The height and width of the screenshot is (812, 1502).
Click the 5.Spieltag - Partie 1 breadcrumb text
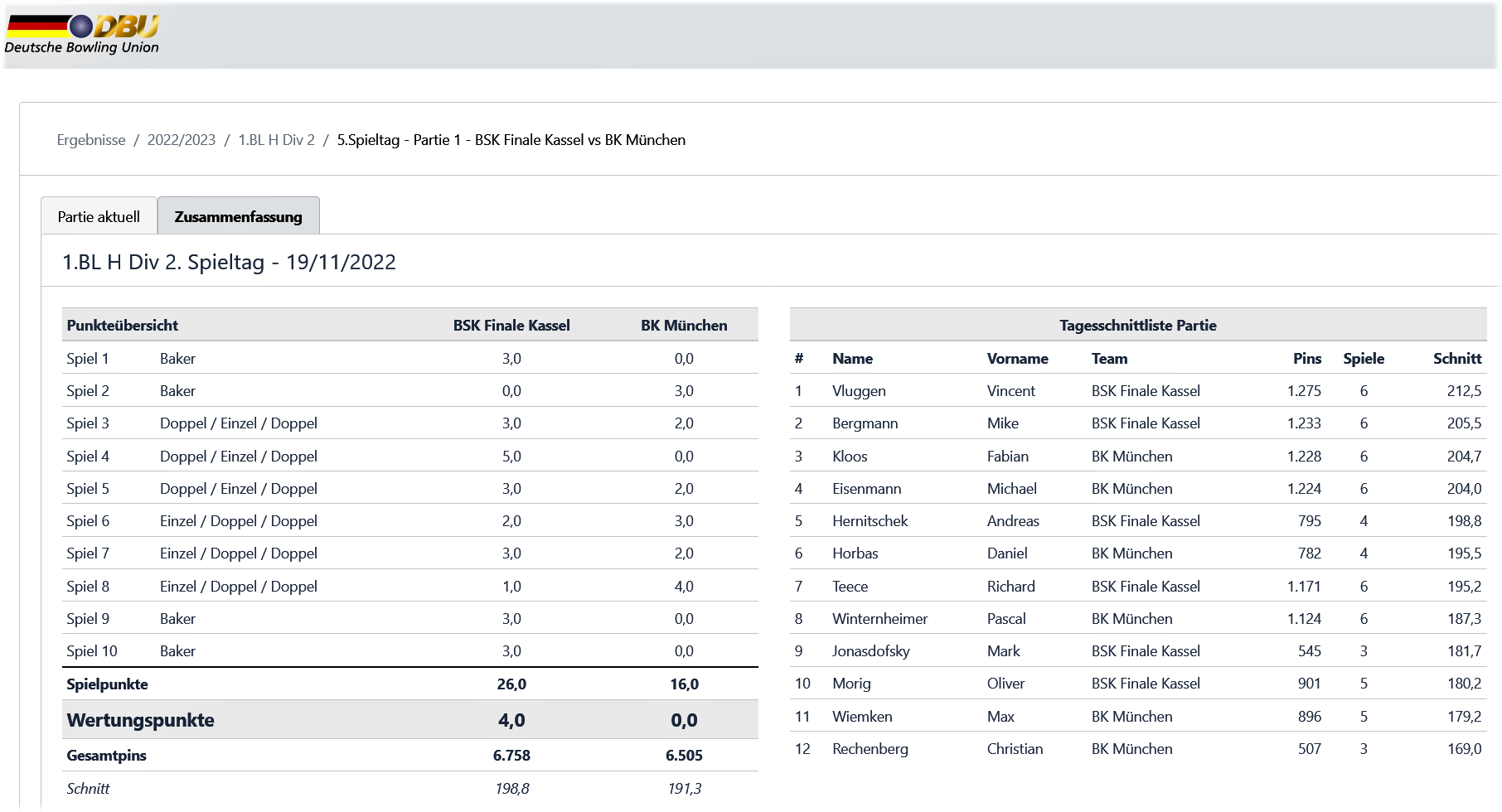511,140
